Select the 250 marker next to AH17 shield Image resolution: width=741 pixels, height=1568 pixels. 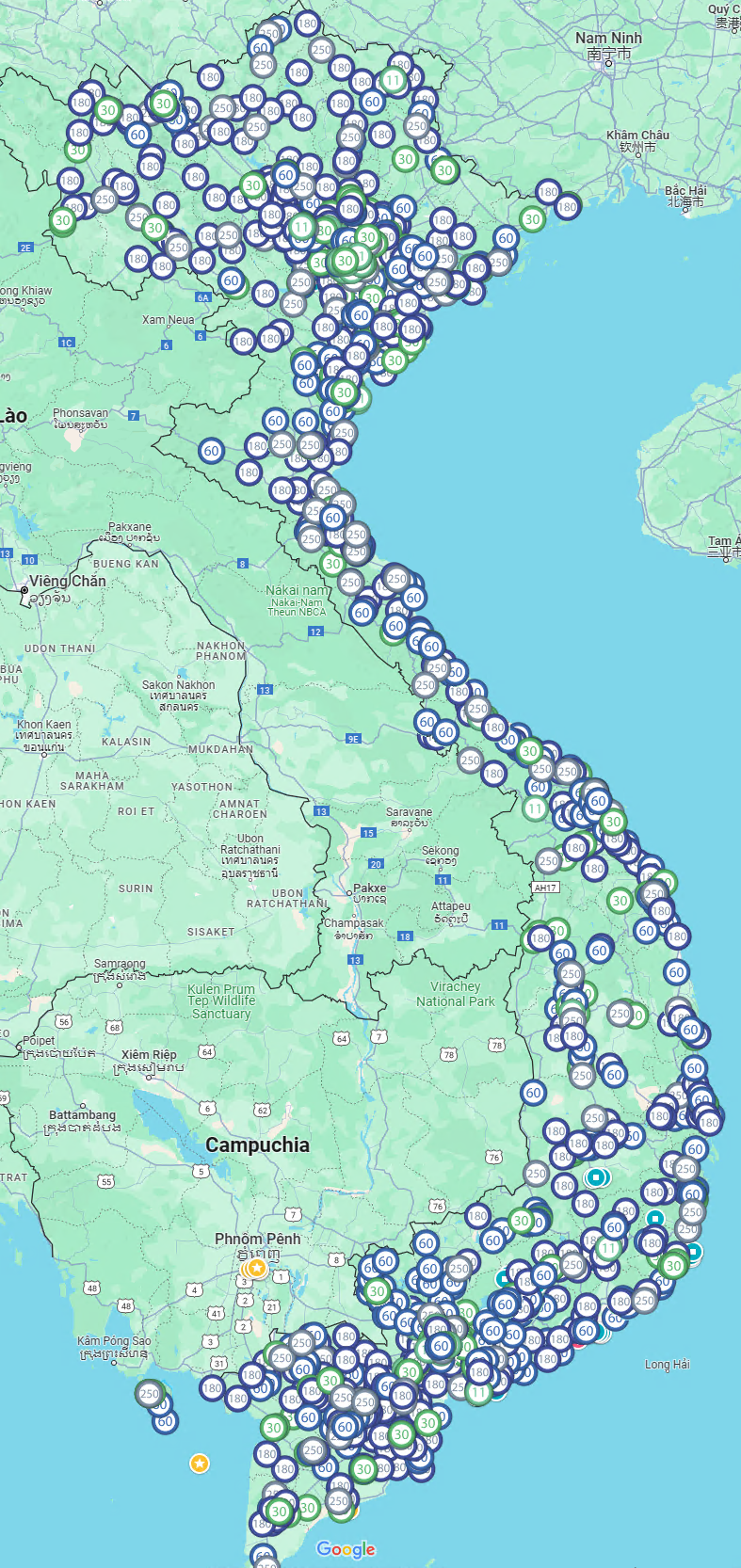pyautogui.click(x=549, y=860)
